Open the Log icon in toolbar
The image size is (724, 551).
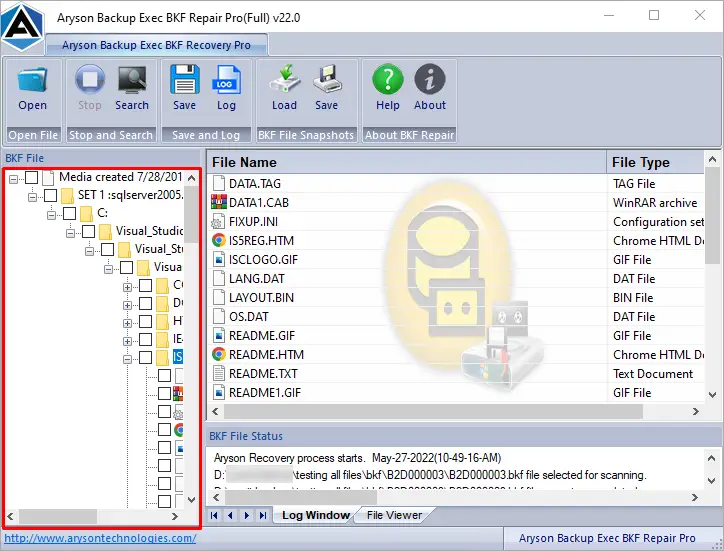point(226,79)
